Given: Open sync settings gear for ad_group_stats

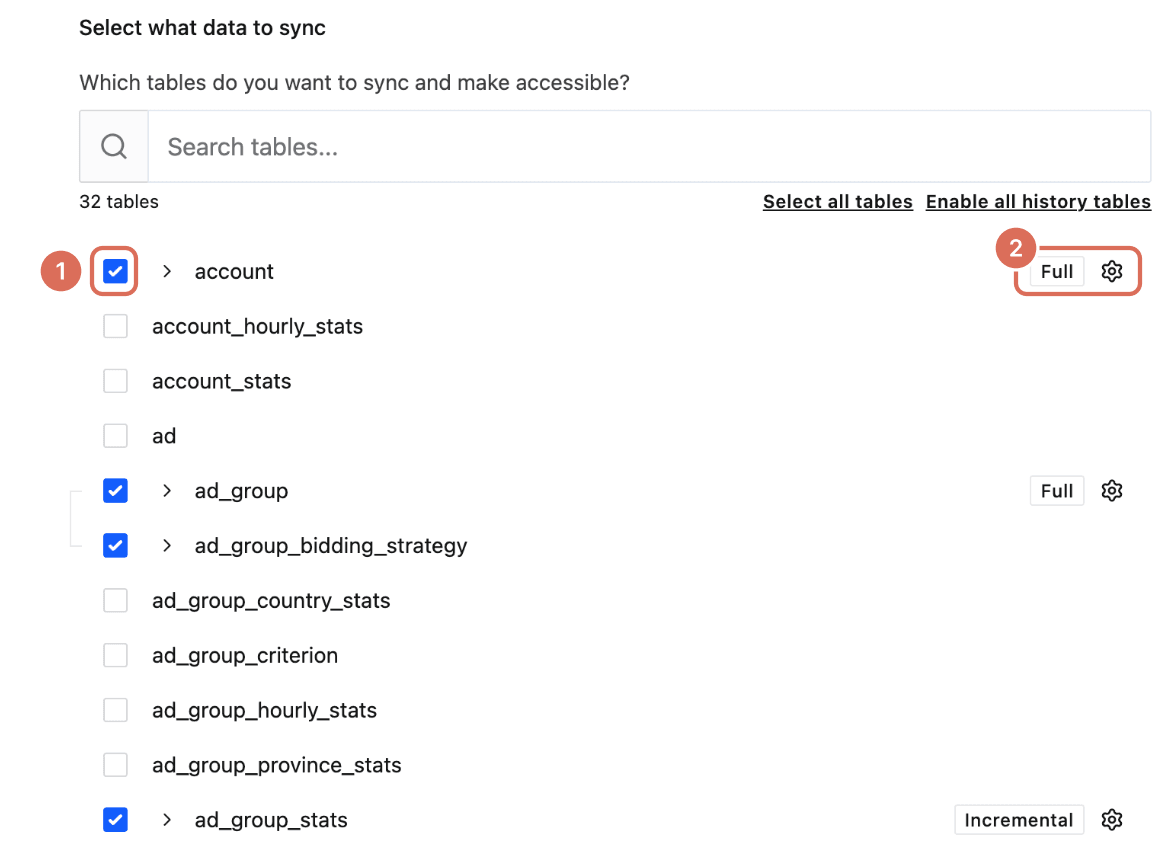Looking at the screenshot, I should tap(1112, 820).
